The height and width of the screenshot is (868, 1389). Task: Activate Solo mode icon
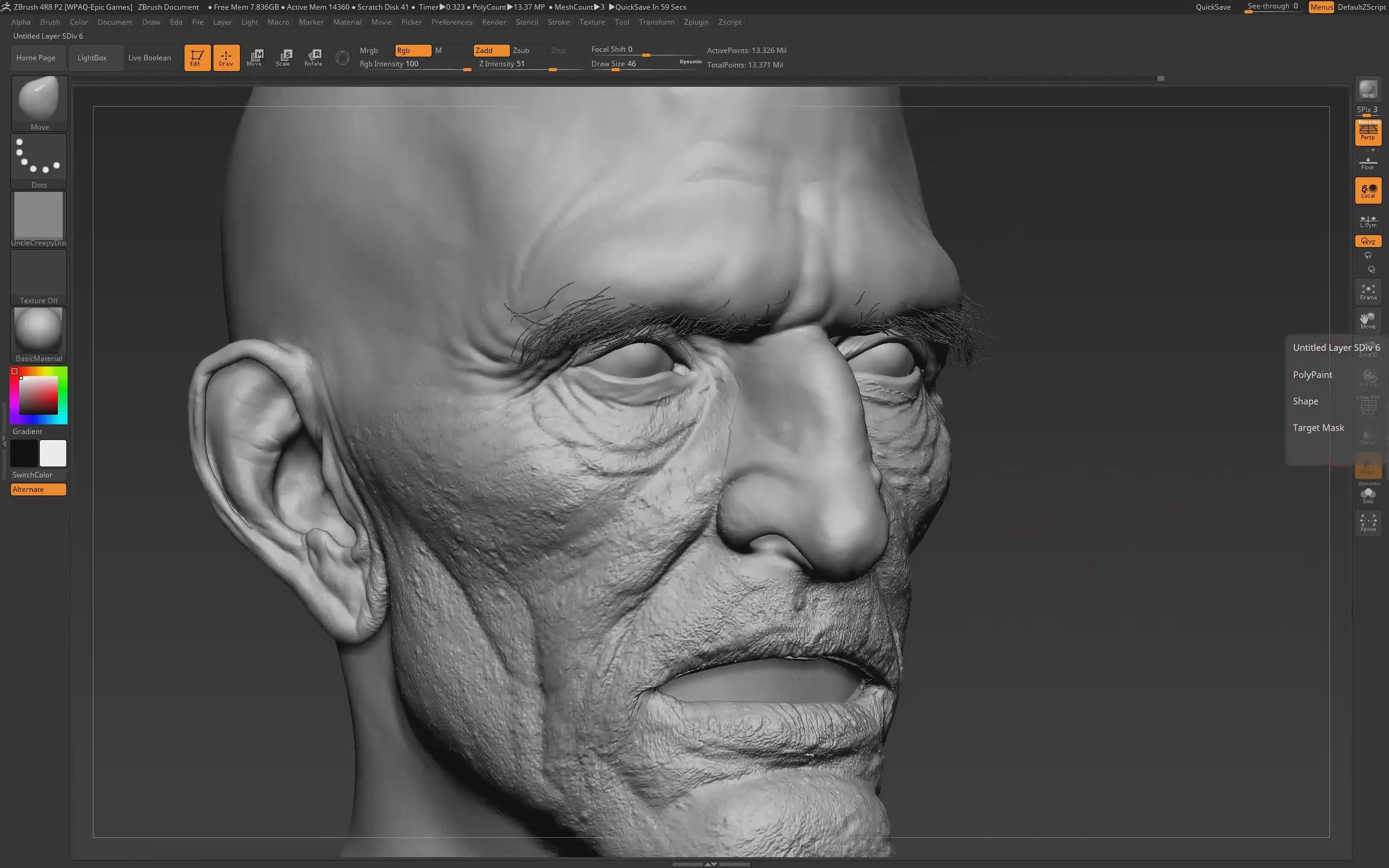point(1369,494)
